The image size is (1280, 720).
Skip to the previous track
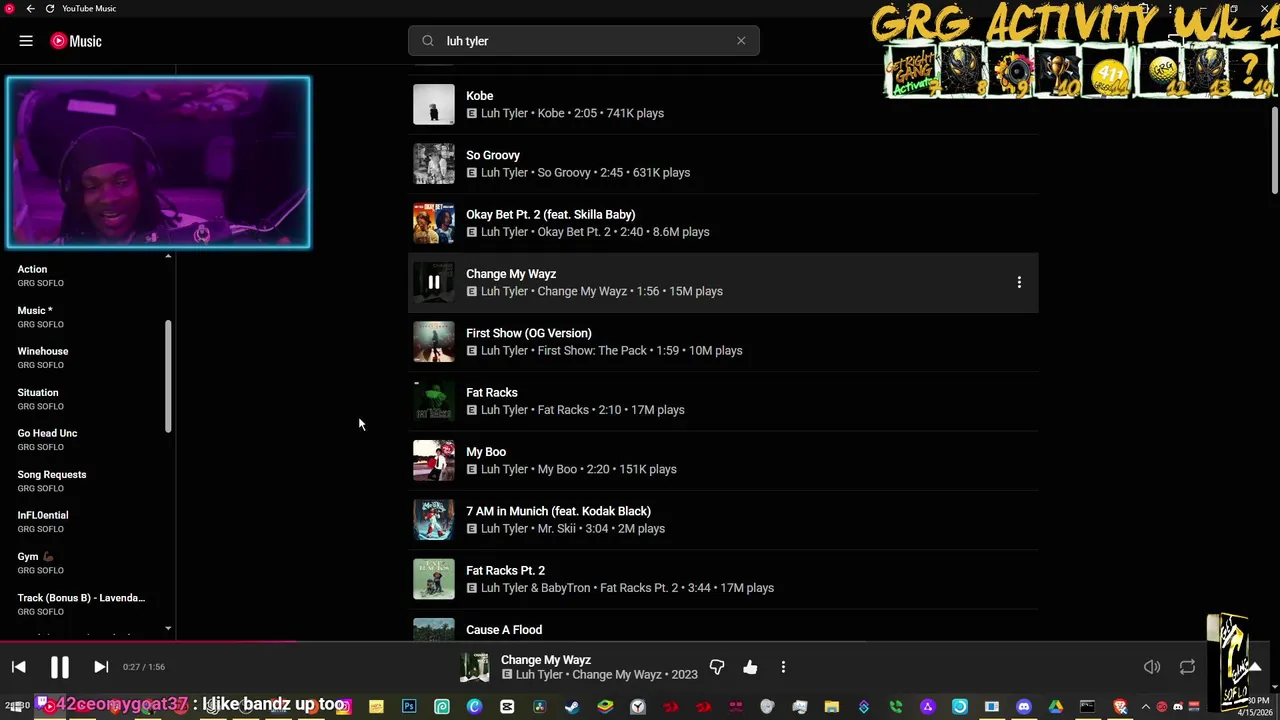18,666
